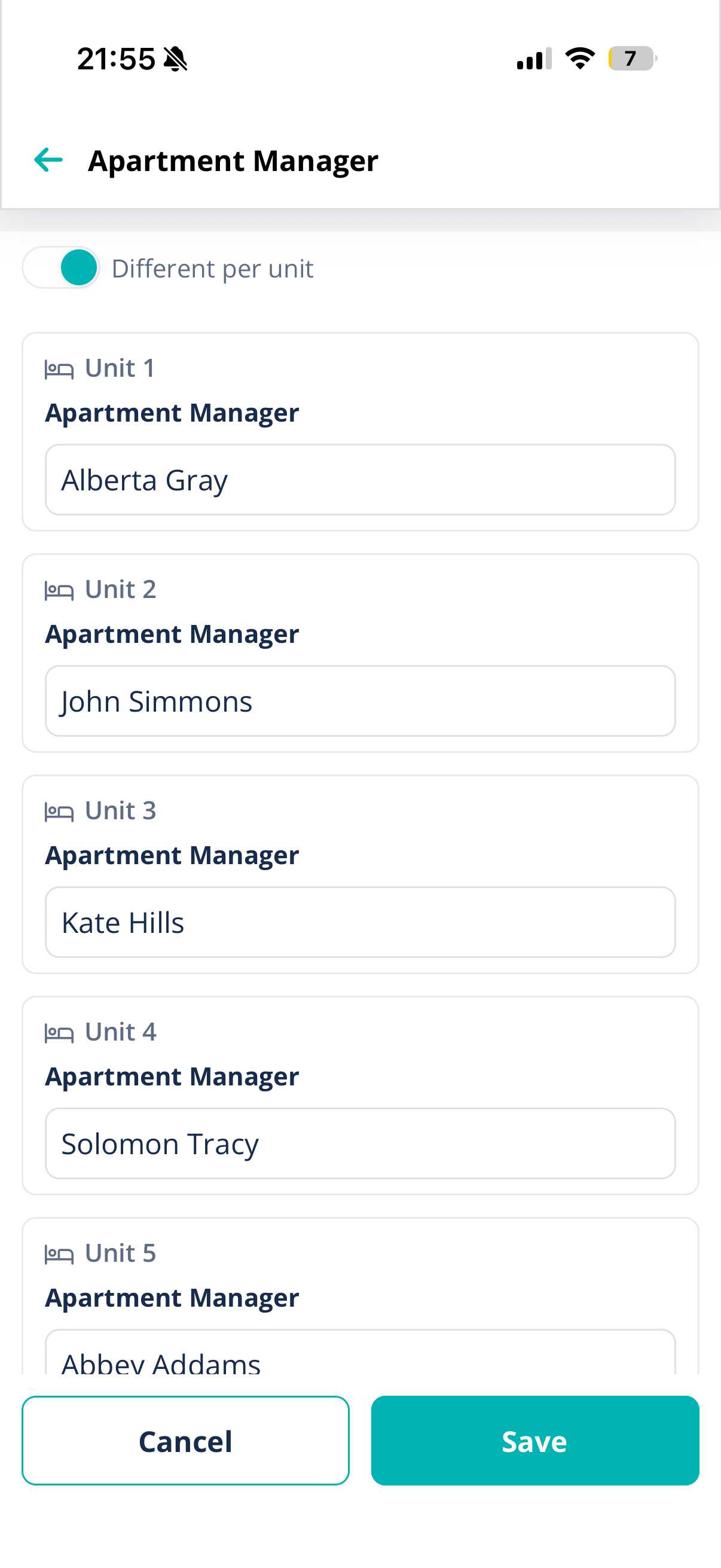
Task: Click the Apartment Manager page title
Action: (x=233, y=161)
